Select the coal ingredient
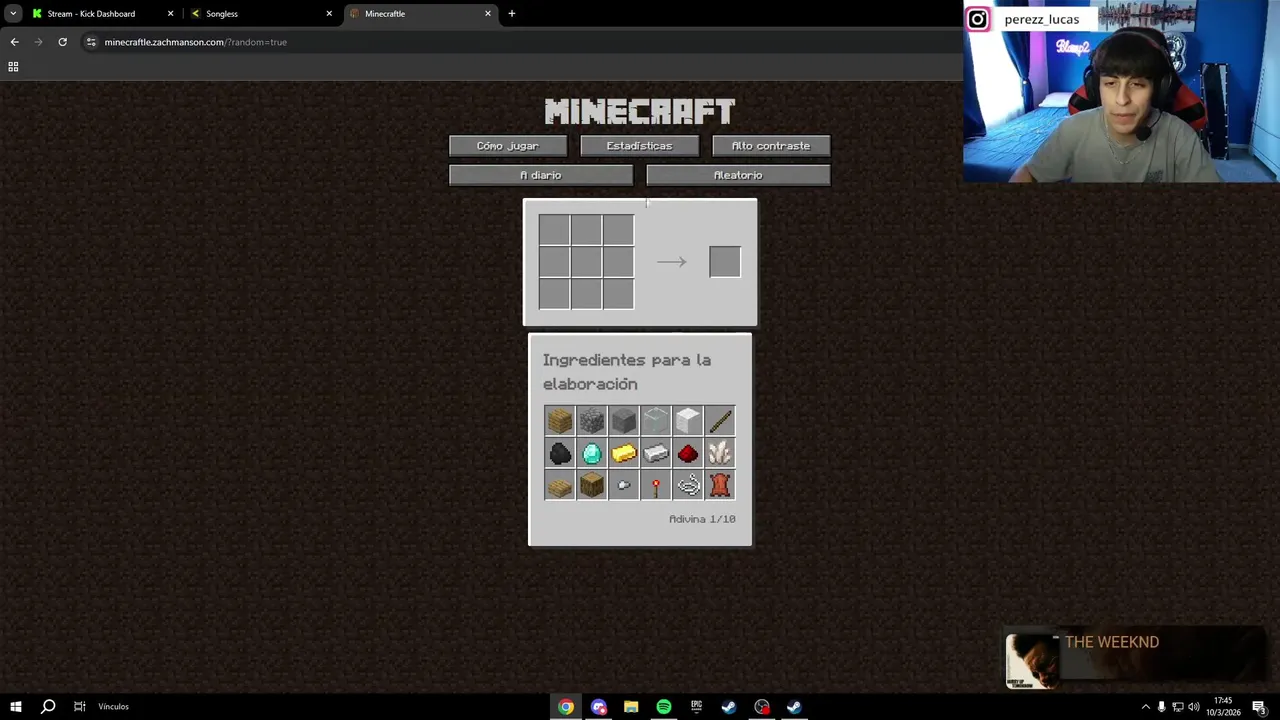 click(560, 453)
